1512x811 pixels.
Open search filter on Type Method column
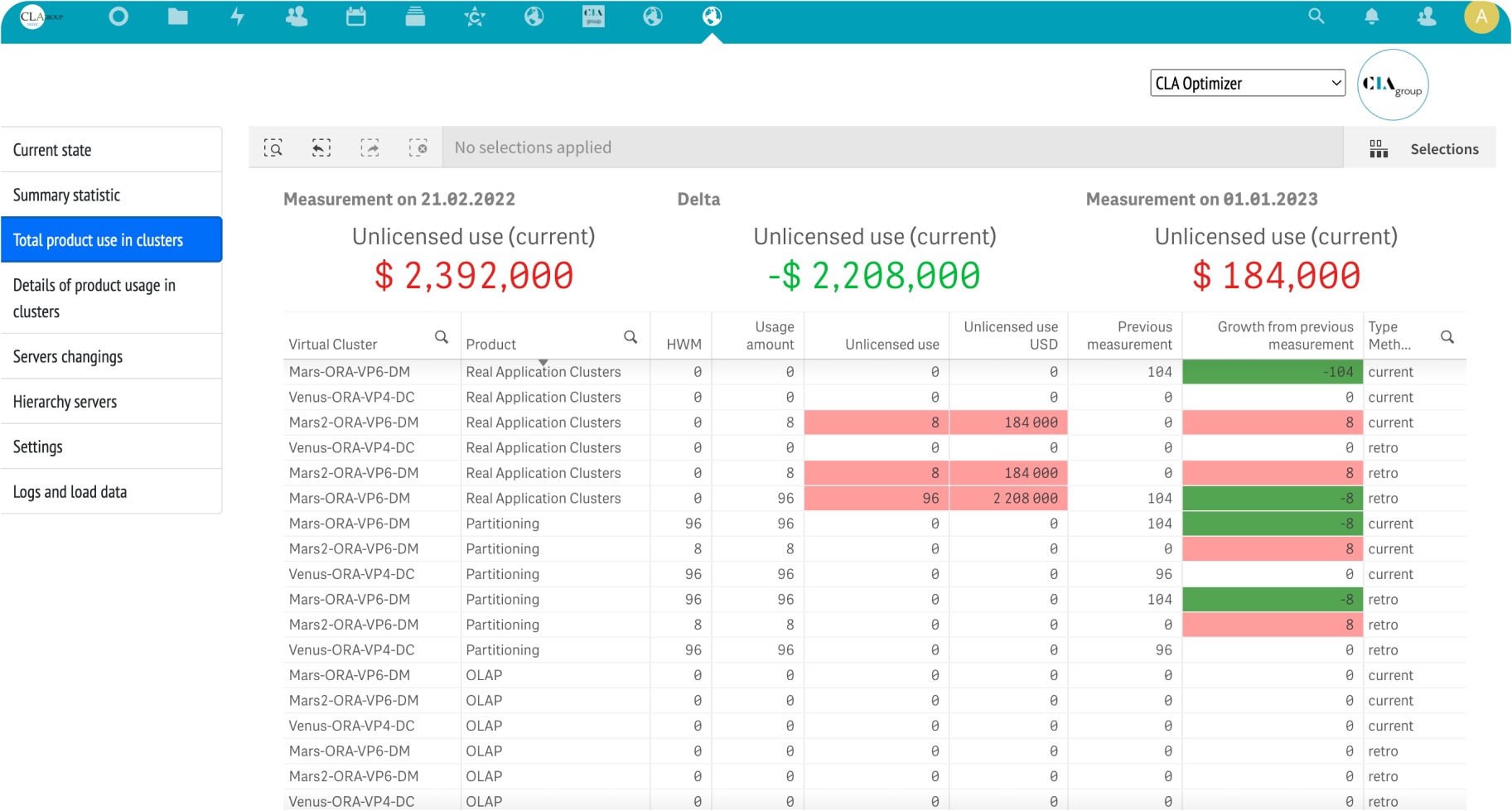point(1447,337)
